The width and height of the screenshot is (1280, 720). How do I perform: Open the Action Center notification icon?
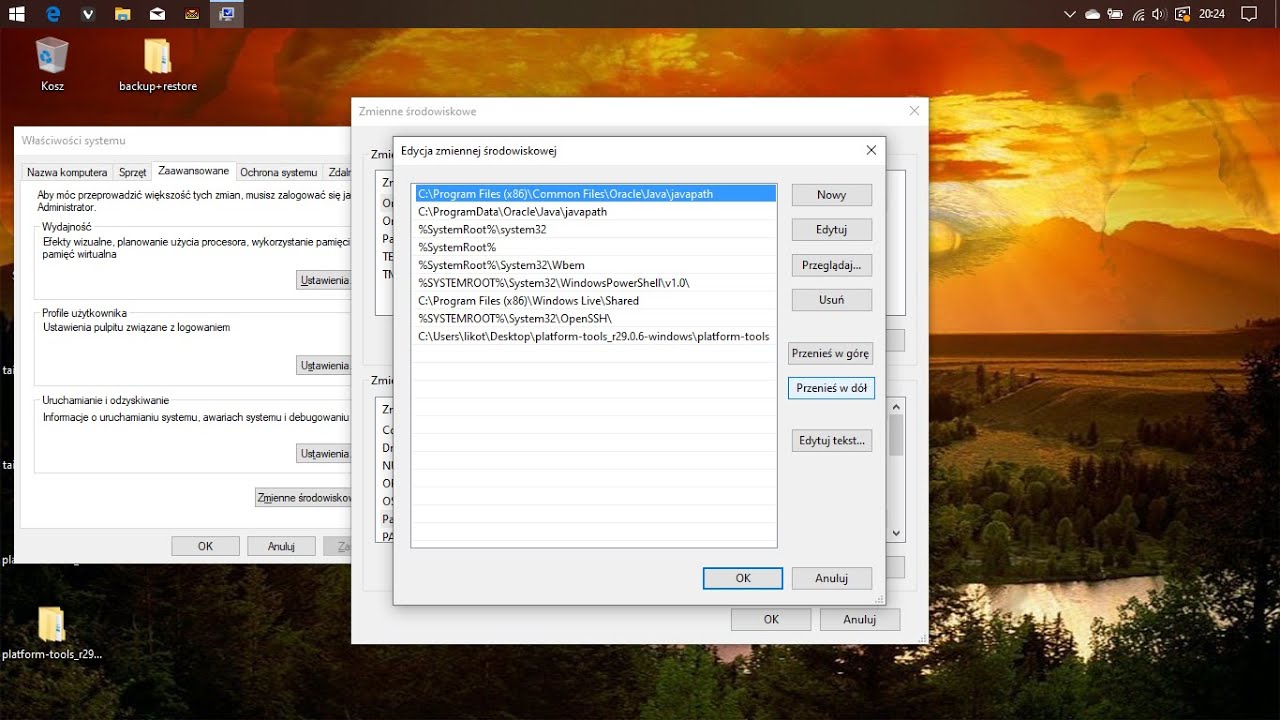tap(1248, 14)
